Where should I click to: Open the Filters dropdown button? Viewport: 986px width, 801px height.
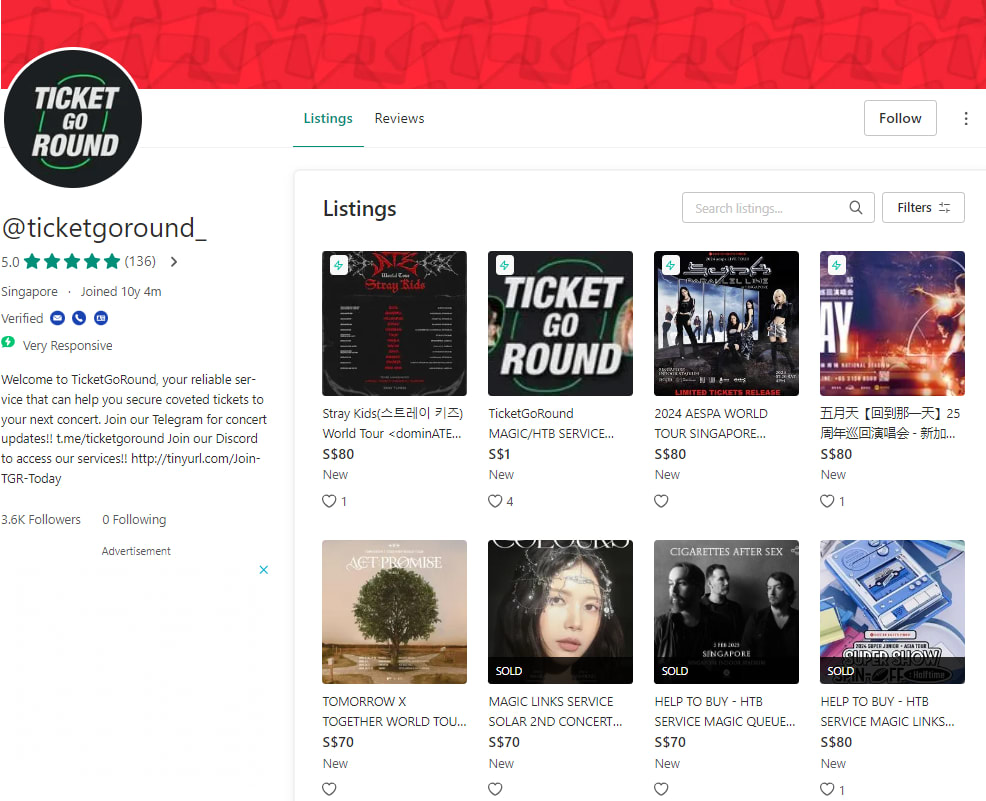[x=922, y=207]
